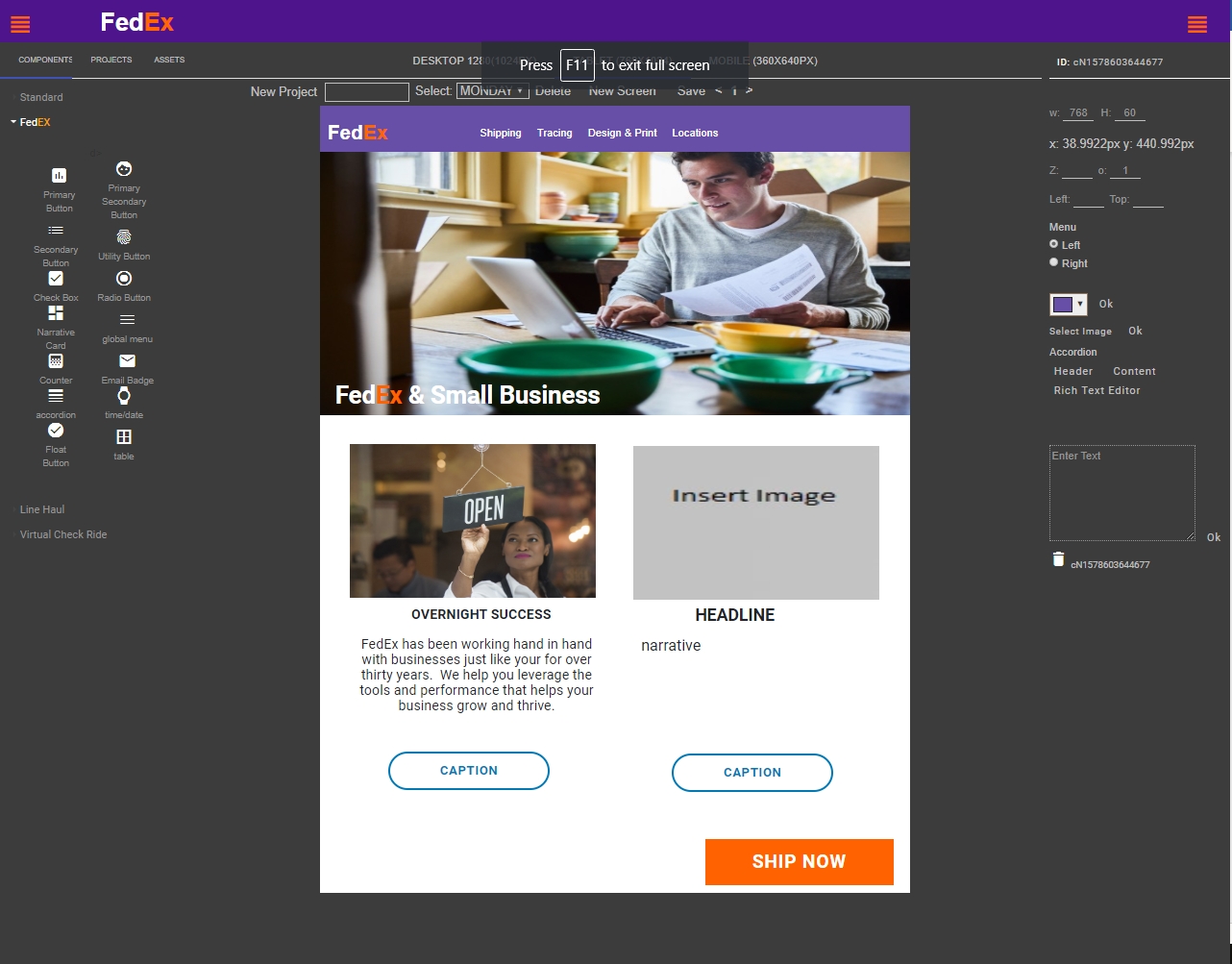Select the Right menu radio option

tap(1054, 262)
